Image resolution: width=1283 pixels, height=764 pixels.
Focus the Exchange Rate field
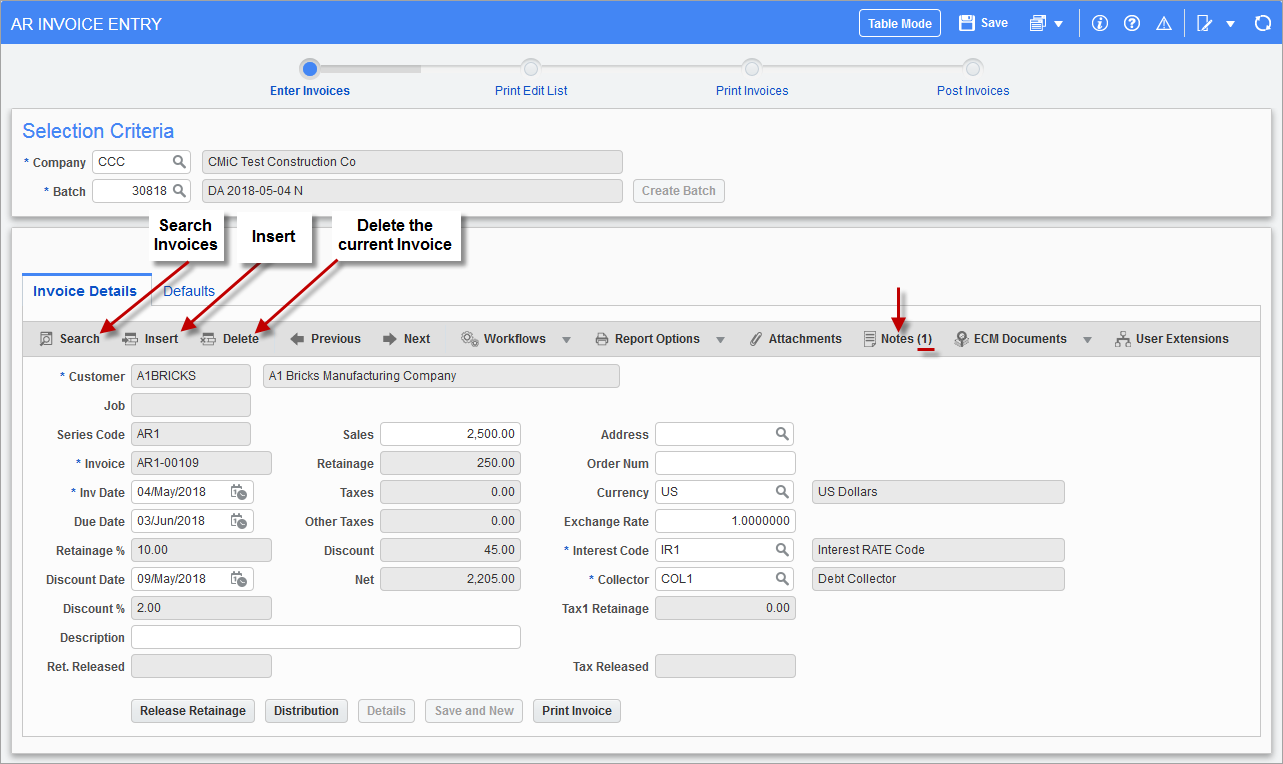pyautogui.click(x=725, y=521)
